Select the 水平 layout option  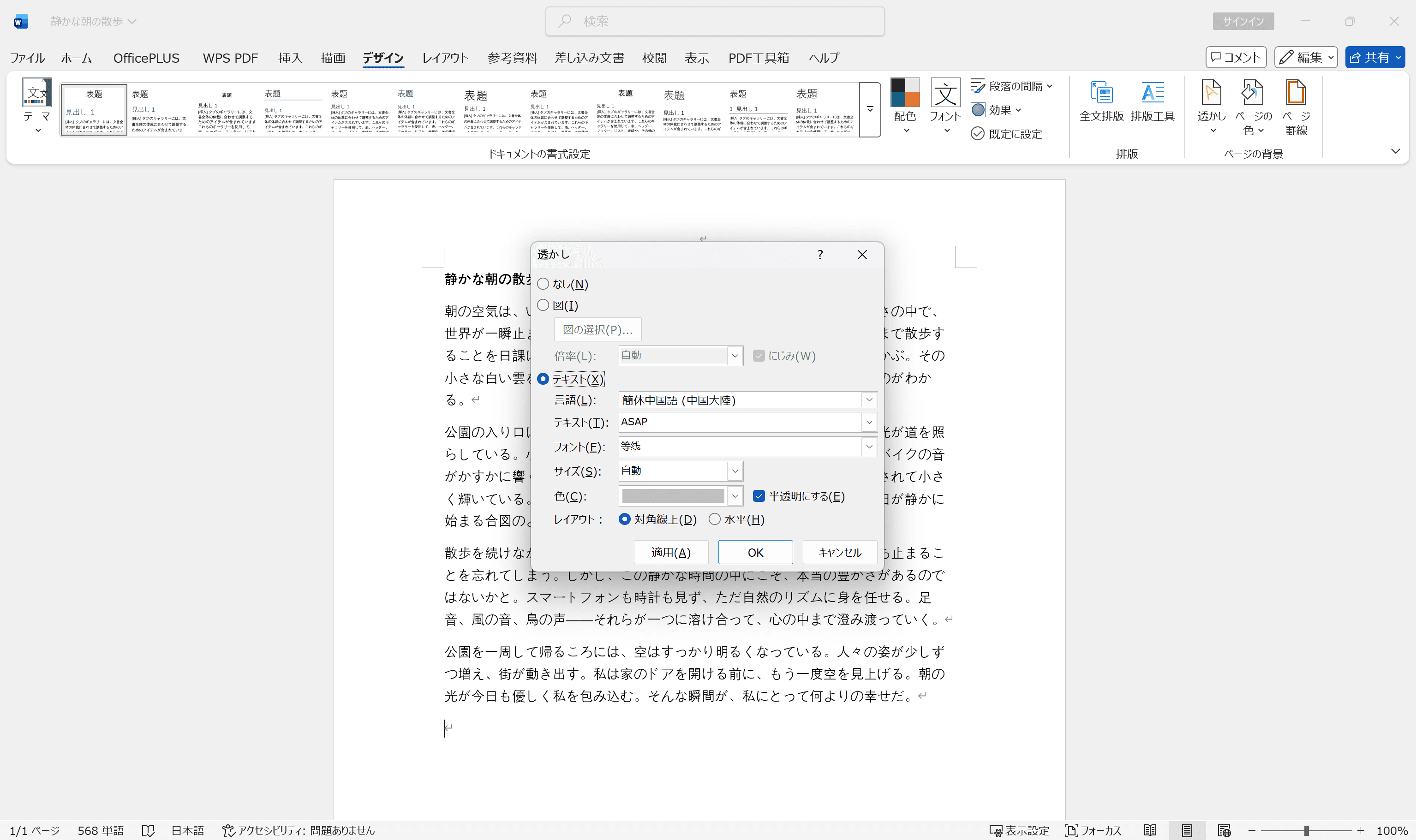point(715,519)
